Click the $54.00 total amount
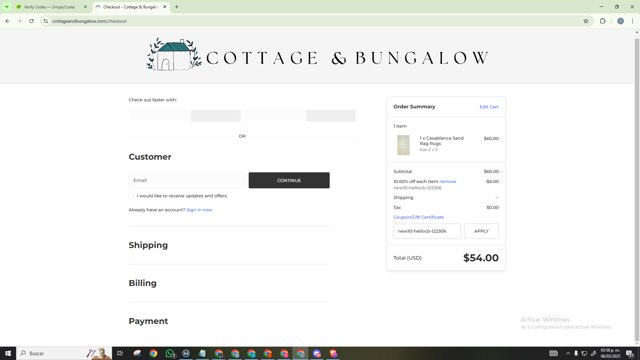Viewport: 640px width, 360px height. [481, 258]
